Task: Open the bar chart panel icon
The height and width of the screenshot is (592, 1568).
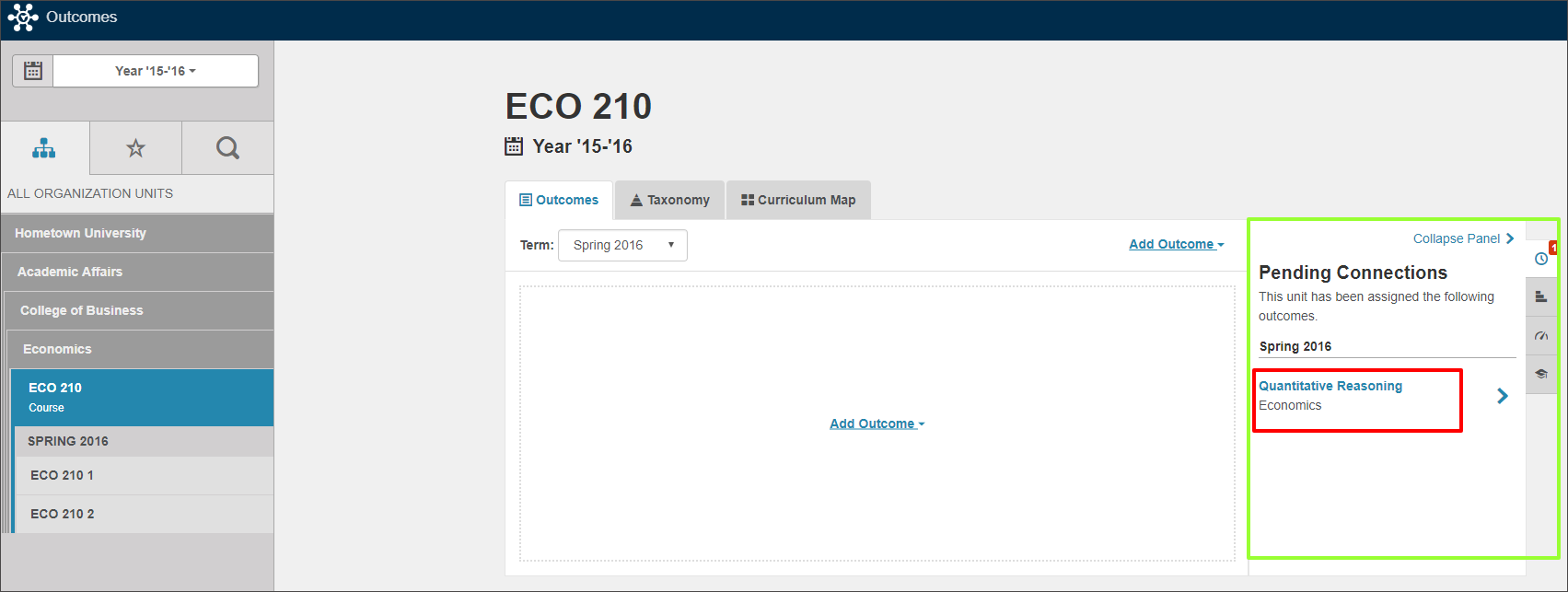Action: (x=1541, y=297)
